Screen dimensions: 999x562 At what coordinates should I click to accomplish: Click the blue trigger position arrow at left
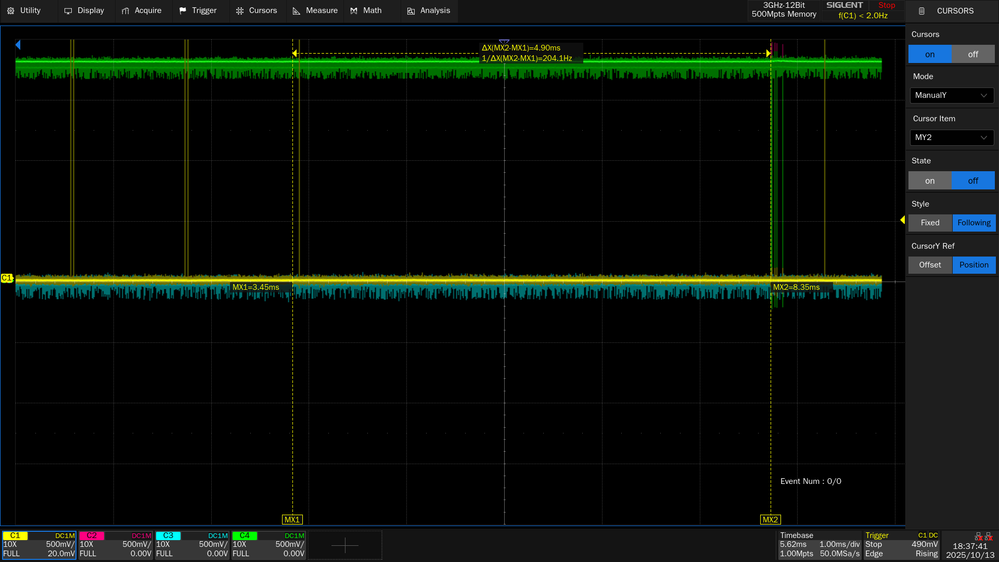click(18, 45)
